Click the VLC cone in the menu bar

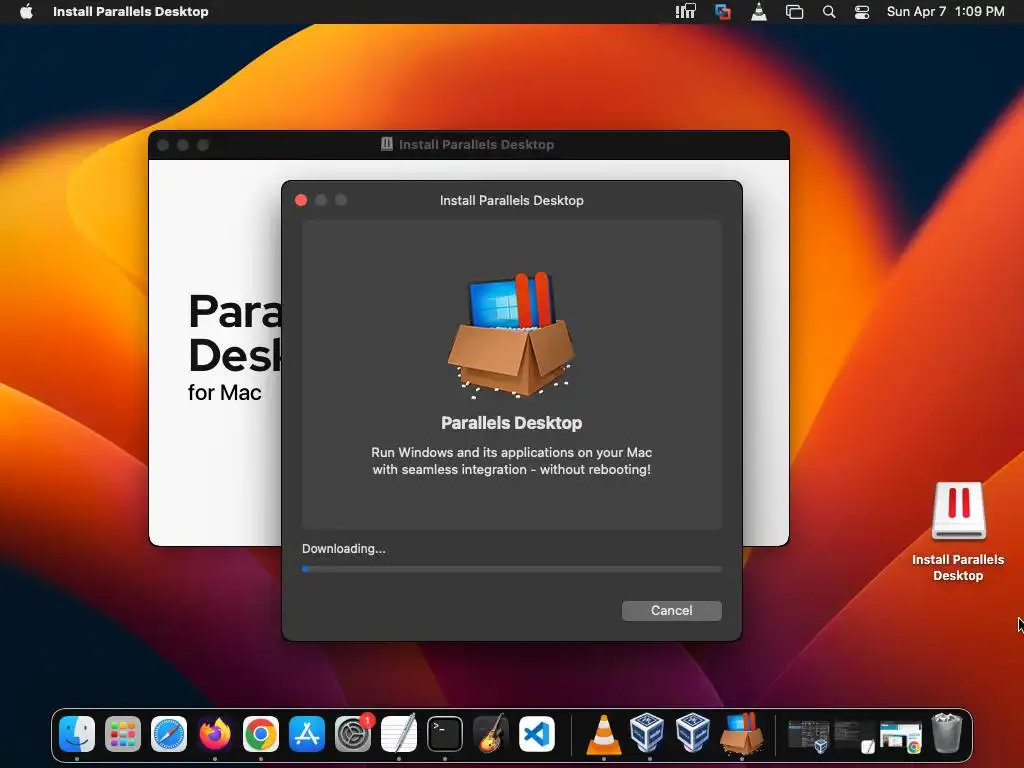pyautogui.click(x=759, y=11)
